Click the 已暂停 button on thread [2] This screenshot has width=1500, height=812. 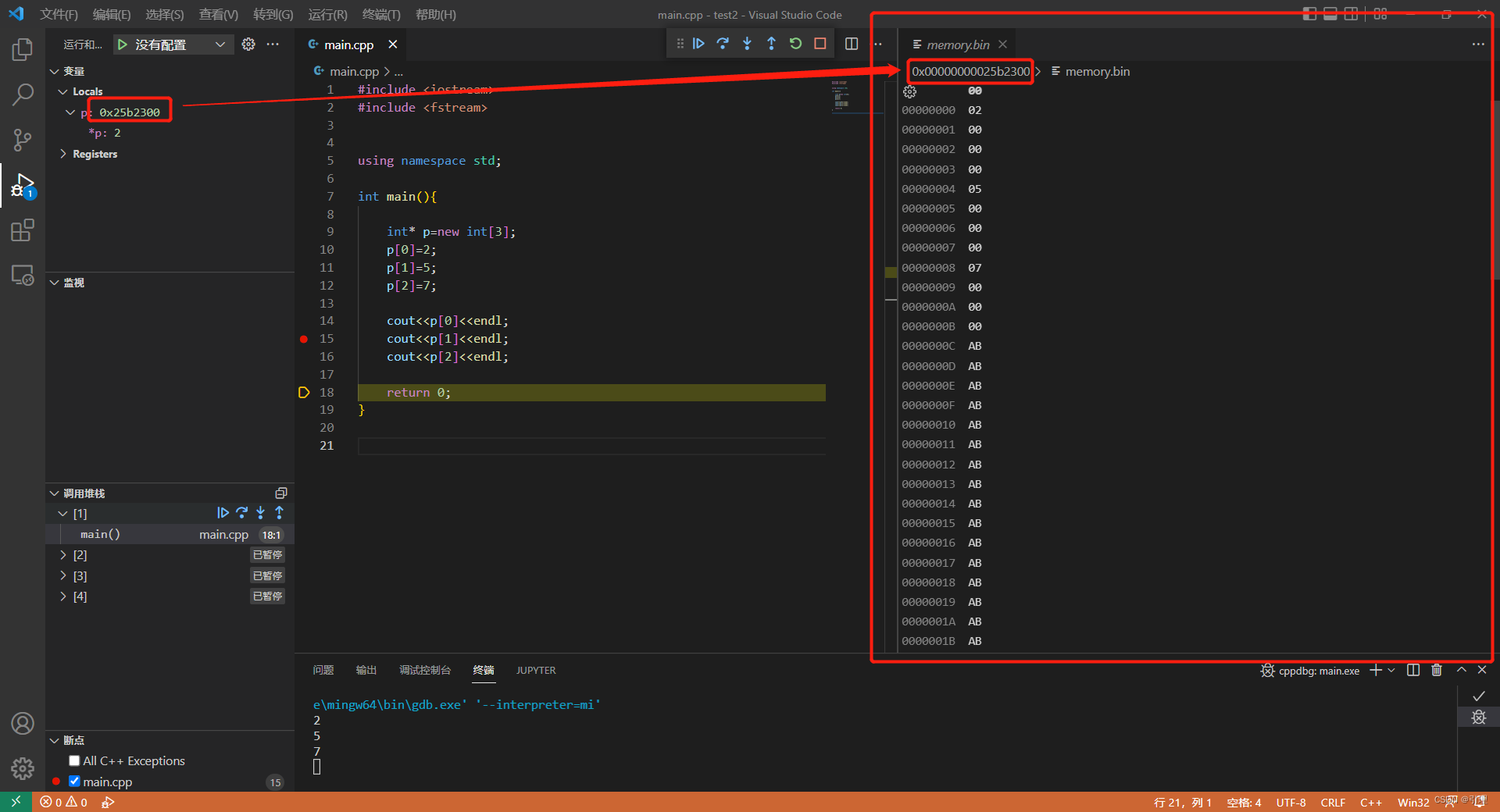click(267, 554)
